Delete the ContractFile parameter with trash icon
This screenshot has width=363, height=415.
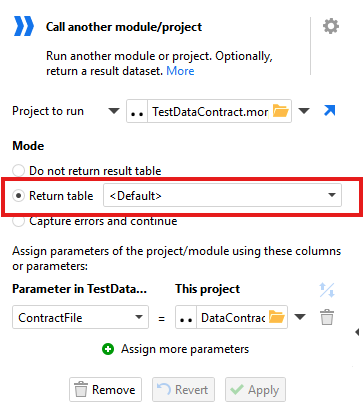(x=327, y=317)
